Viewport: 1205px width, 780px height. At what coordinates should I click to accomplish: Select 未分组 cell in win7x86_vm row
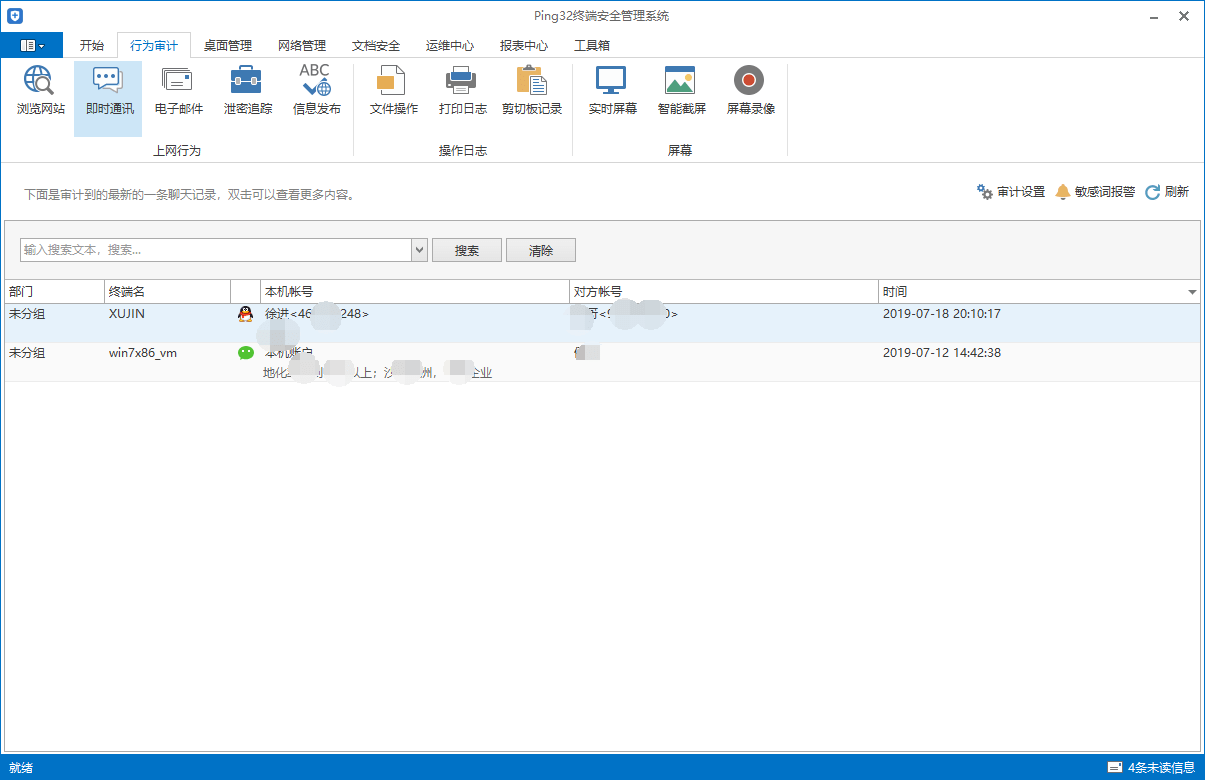(27, 353)
